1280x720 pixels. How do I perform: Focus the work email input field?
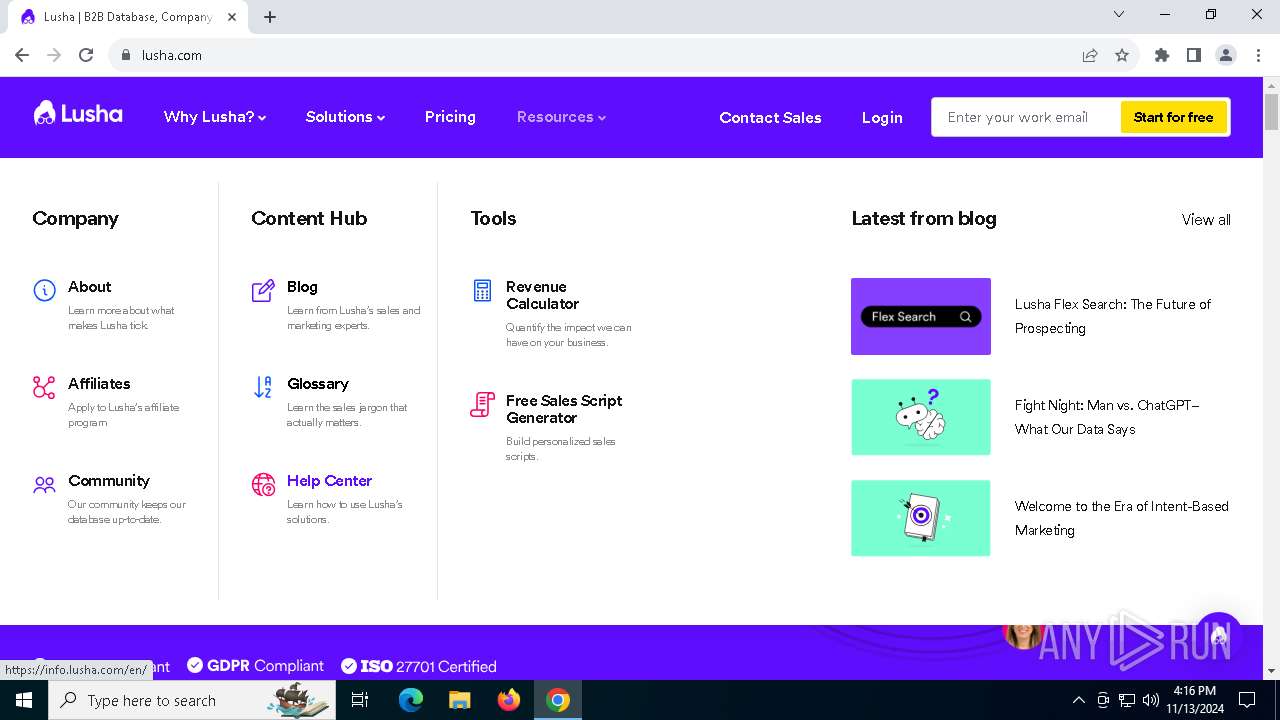(1026, 117)
